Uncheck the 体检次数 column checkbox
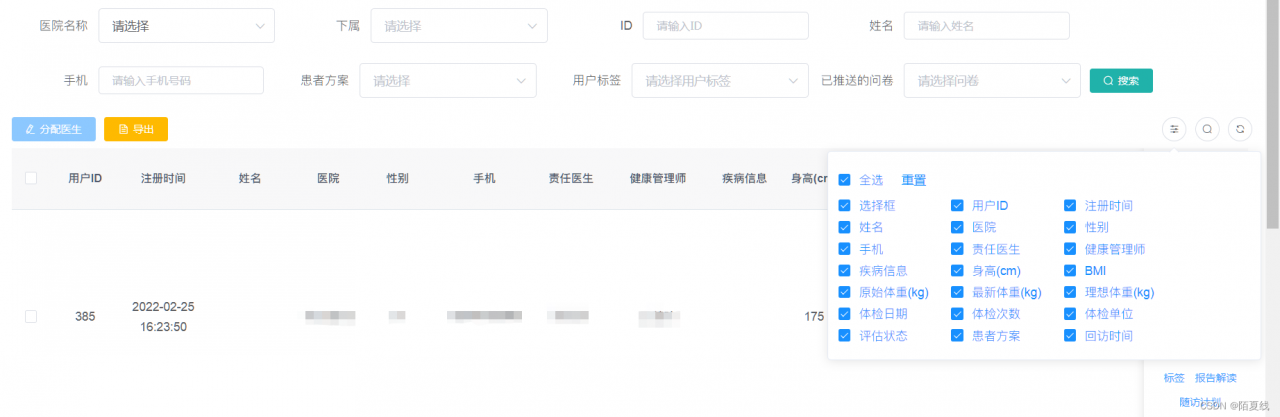This screenshot has width=1280, height=417. point(958,314)
